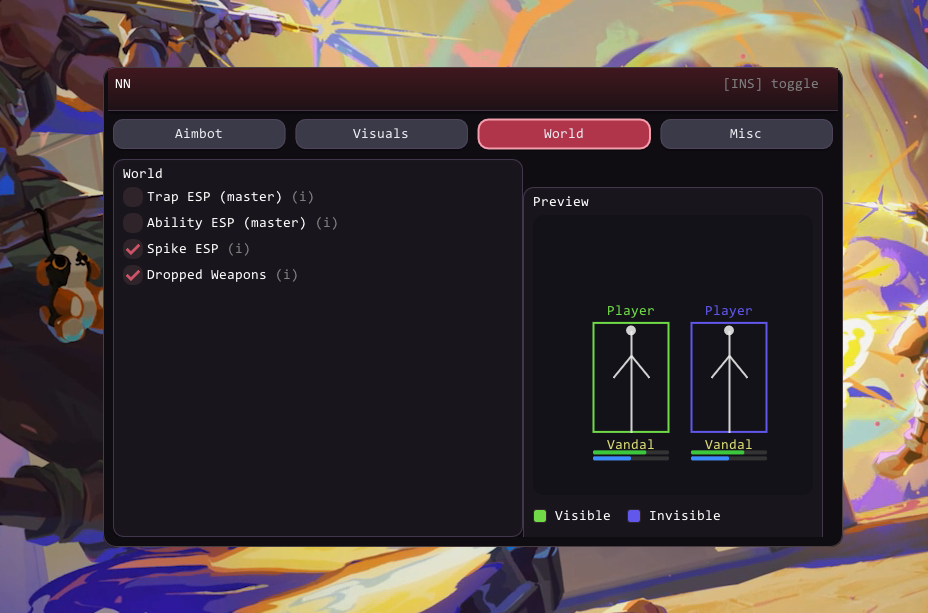Click the Vandal label under purple player

pos(728,444)
